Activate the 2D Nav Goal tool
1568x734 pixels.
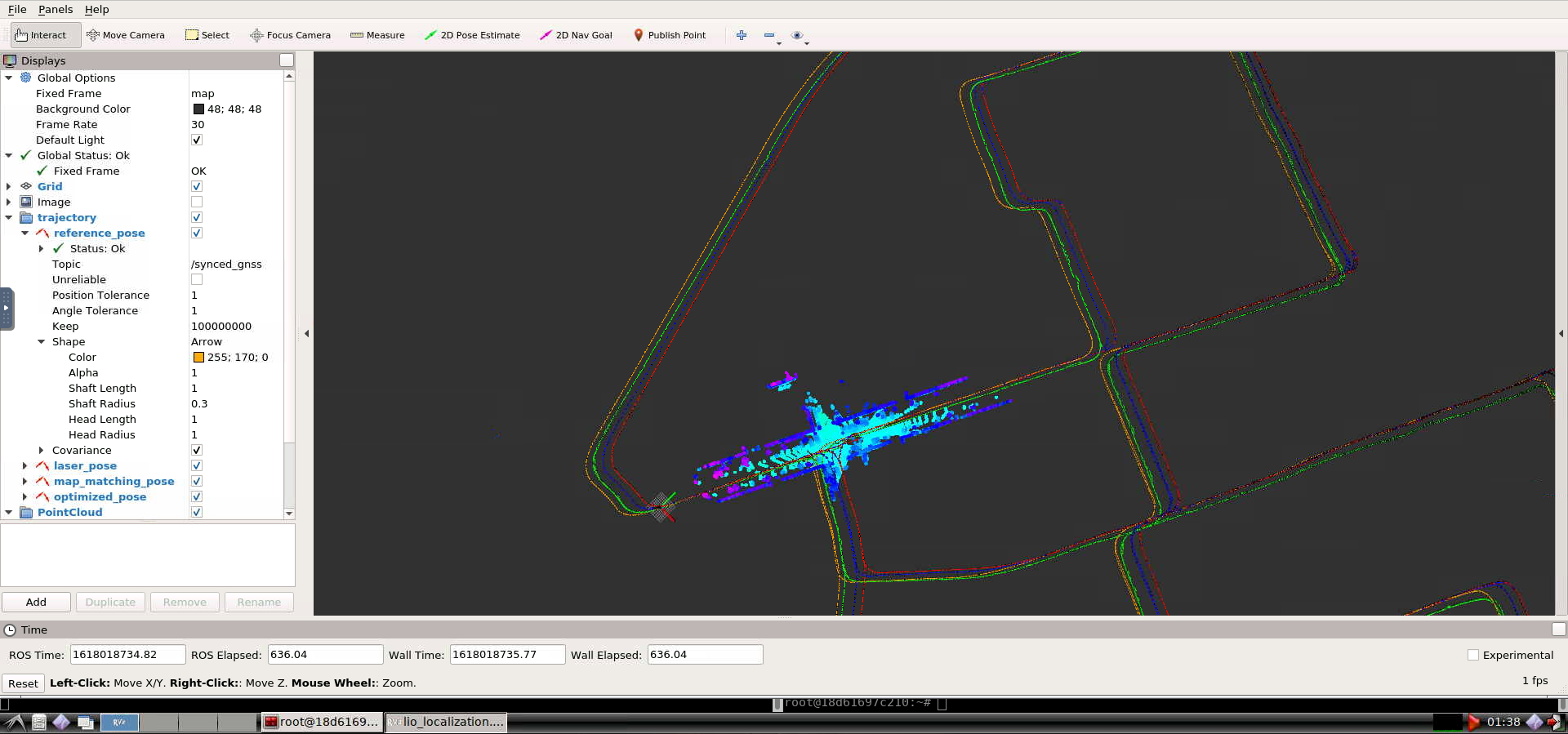576,35
